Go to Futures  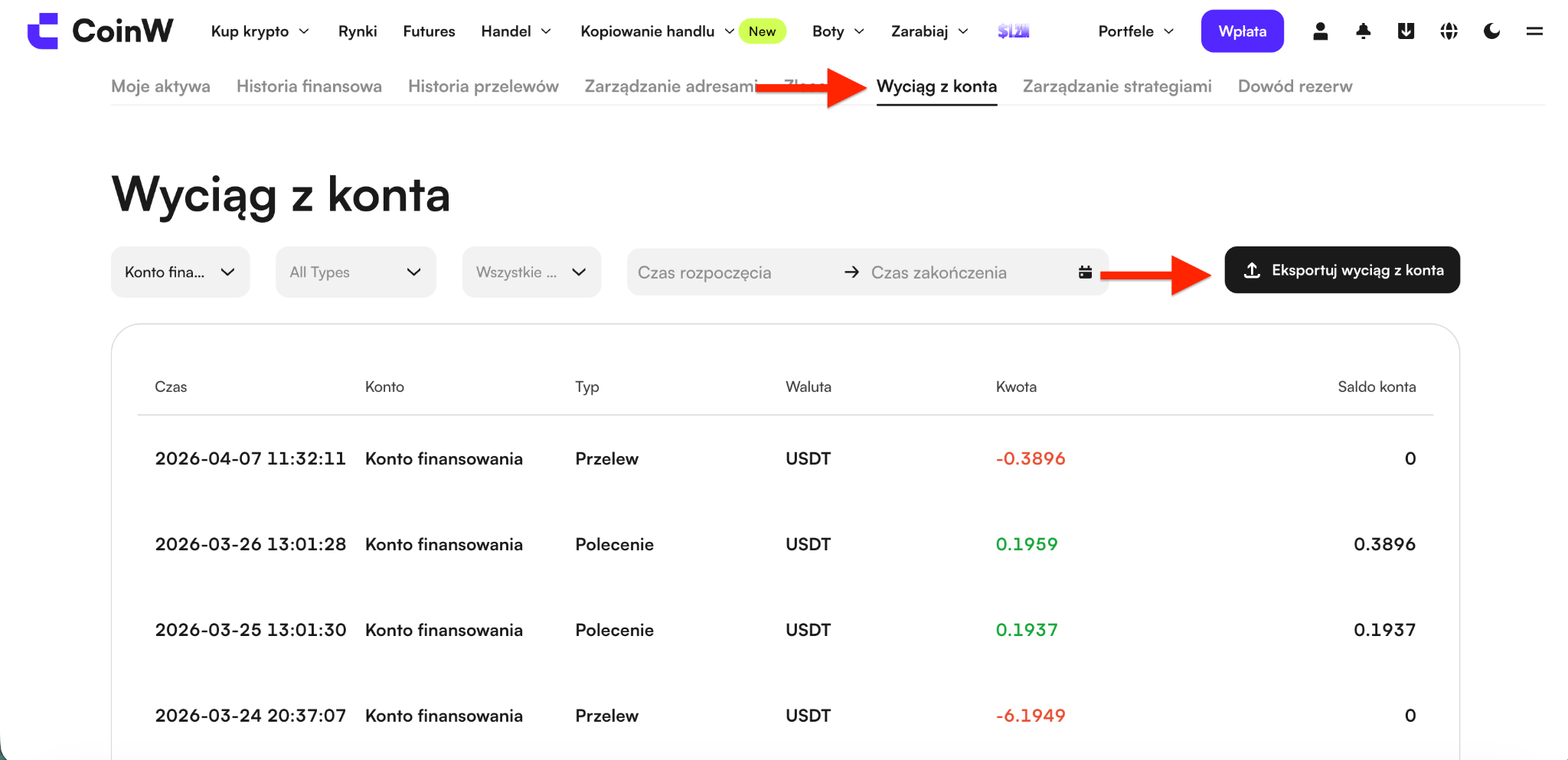(x=429, y=31)
